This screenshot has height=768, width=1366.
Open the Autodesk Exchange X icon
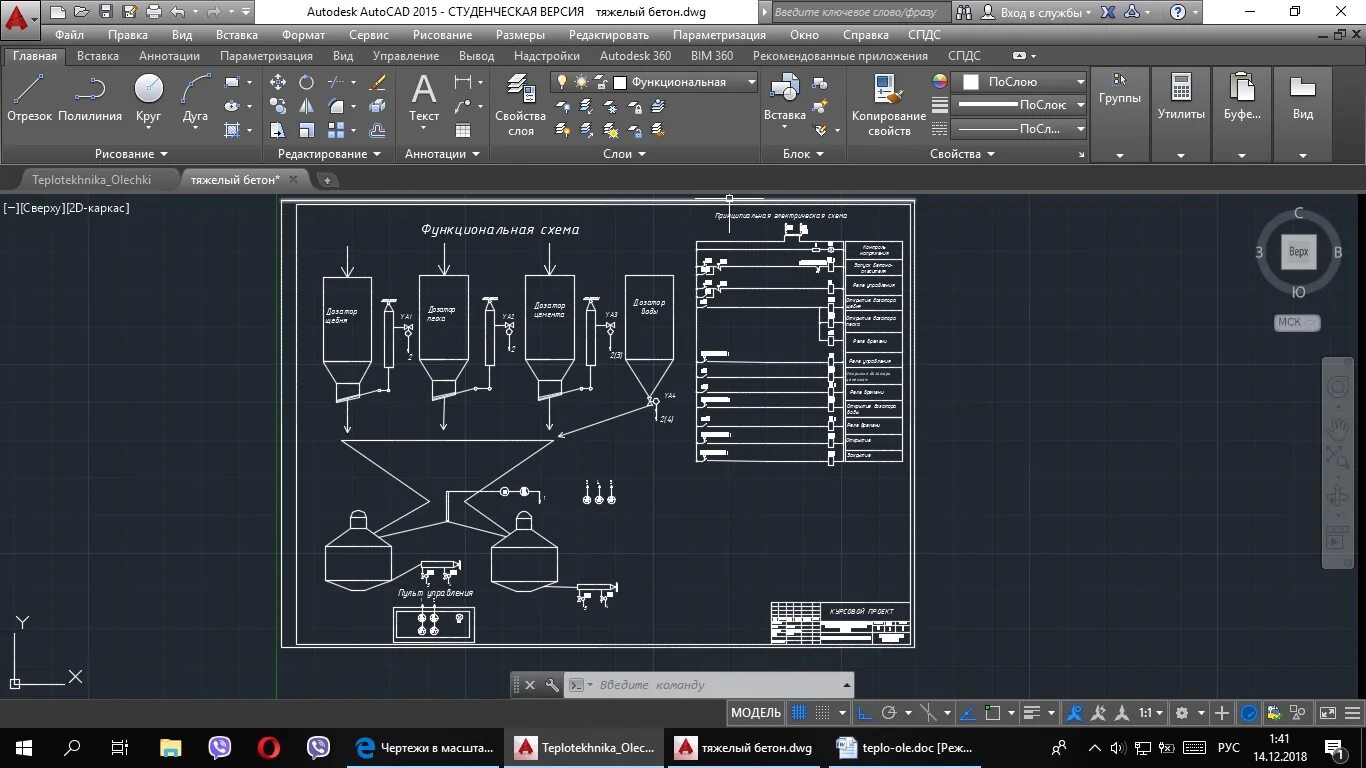(x=1108, y=12)
